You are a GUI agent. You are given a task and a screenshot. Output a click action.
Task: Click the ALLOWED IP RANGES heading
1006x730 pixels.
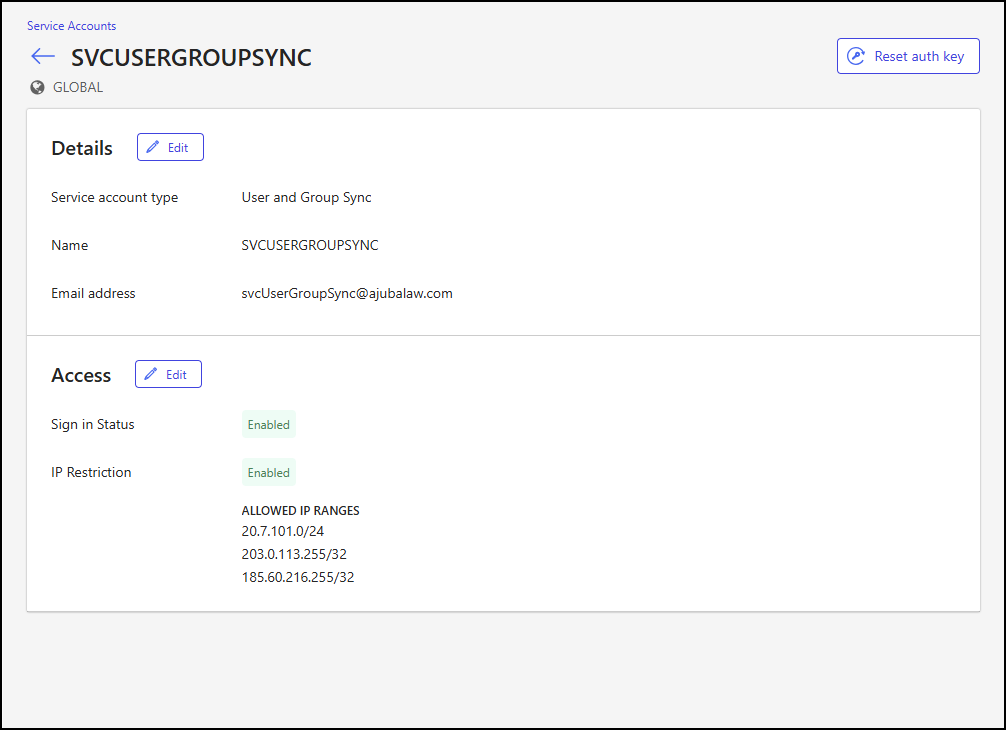[x=300, y=510]
